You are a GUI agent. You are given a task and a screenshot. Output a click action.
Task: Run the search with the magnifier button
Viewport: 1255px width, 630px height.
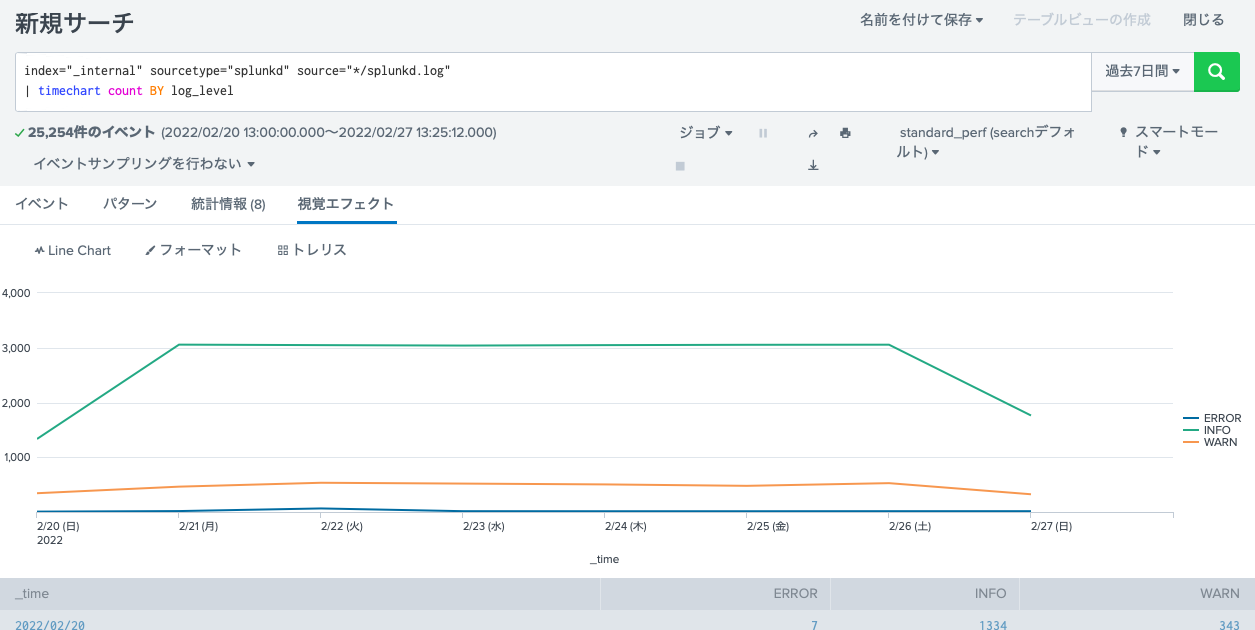[1216, 71]
